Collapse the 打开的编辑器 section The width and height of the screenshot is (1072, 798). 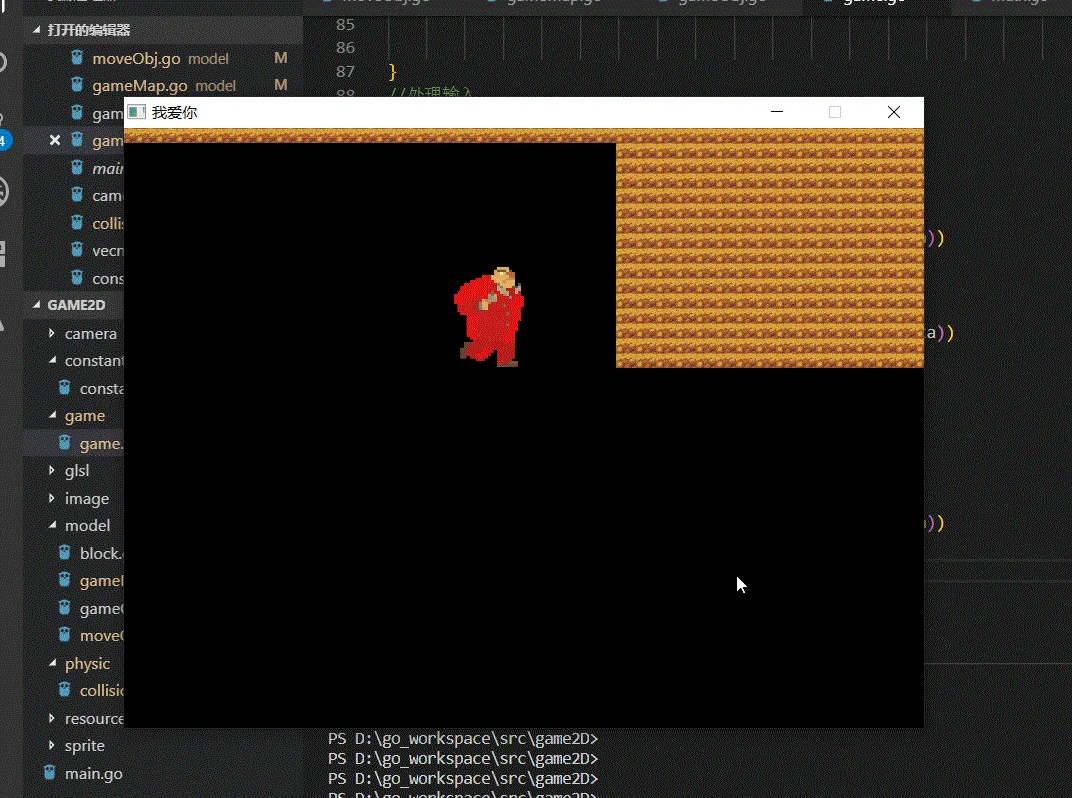coord(36,30)
